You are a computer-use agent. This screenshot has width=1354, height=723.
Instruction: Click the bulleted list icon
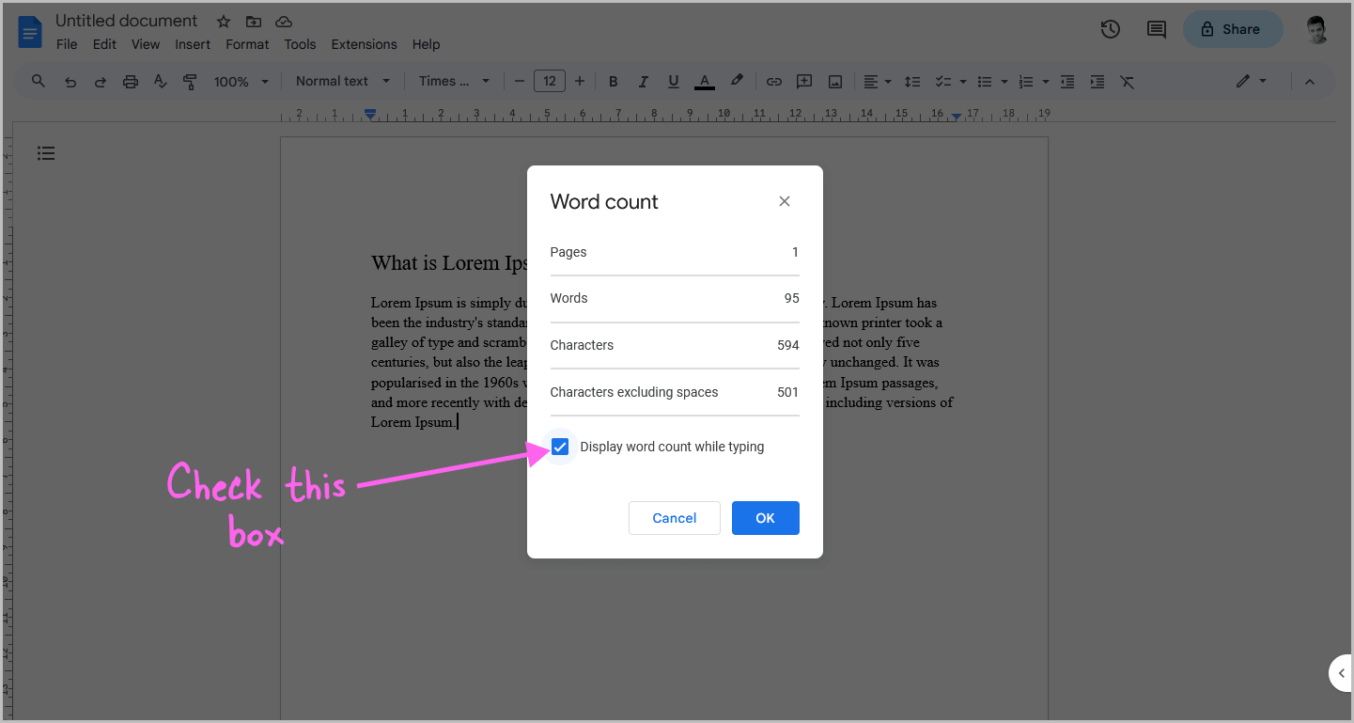tap(984, 82)
